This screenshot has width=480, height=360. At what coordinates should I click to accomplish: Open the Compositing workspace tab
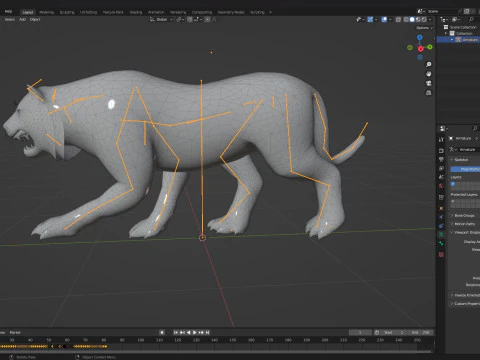tap(202, 12)
